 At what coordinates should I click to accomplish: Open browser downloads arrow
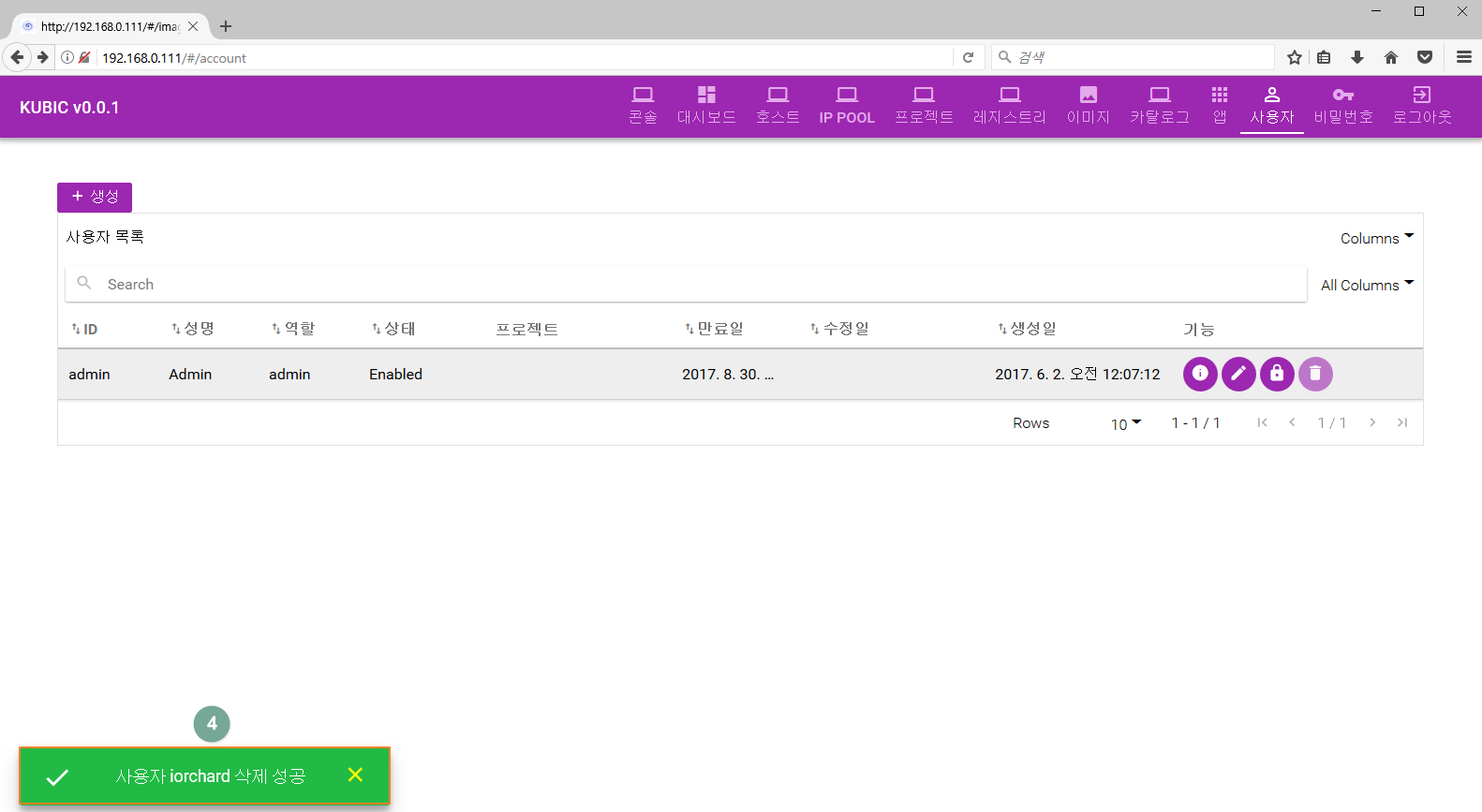pyautogui.click(x=1357, y=57)
